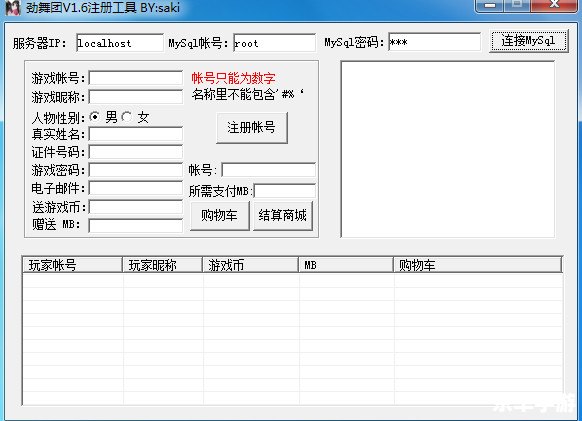
Task: Click the 游戏帐号 input field
Action: [135, 78]
